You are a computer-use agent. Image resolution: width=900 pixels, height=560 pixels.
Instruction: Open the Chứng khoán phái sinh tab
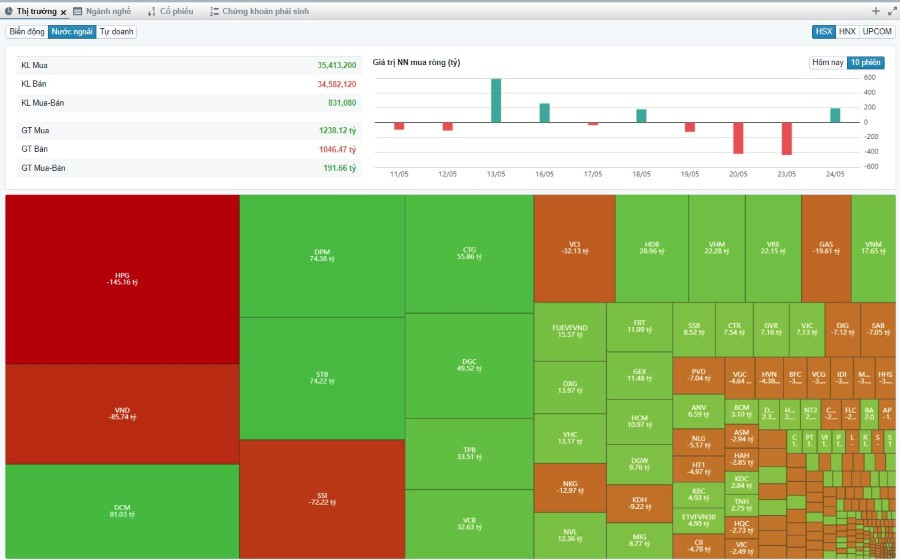[x=259, y=11]
